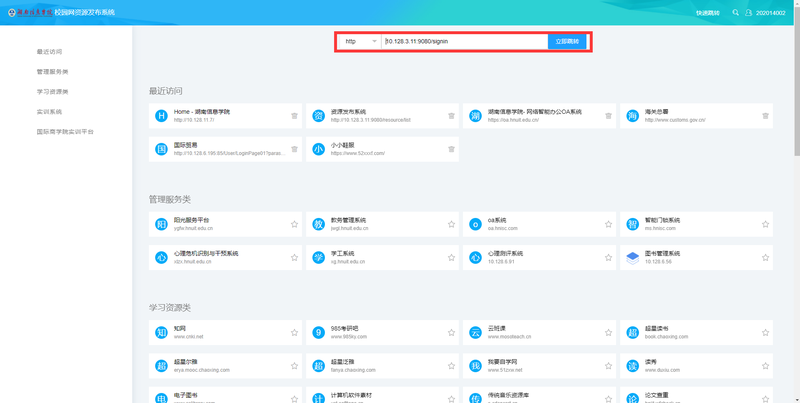
Task: Click the 智 icon of 智能门锁系统
Action: (x=633, y=224)
